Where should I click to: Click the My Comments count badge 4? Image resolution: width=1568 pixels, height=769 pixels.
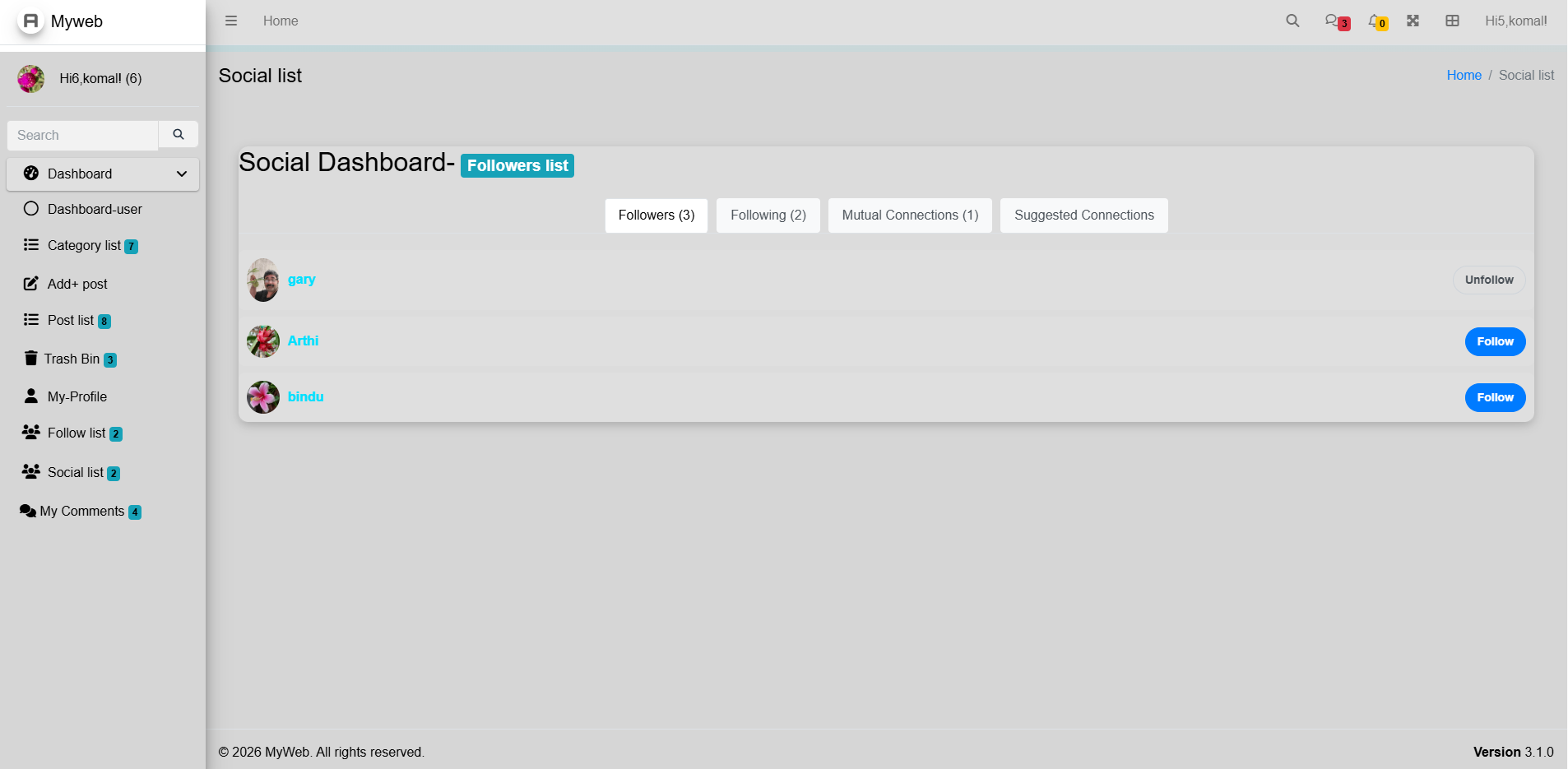[x=135, y=512]
